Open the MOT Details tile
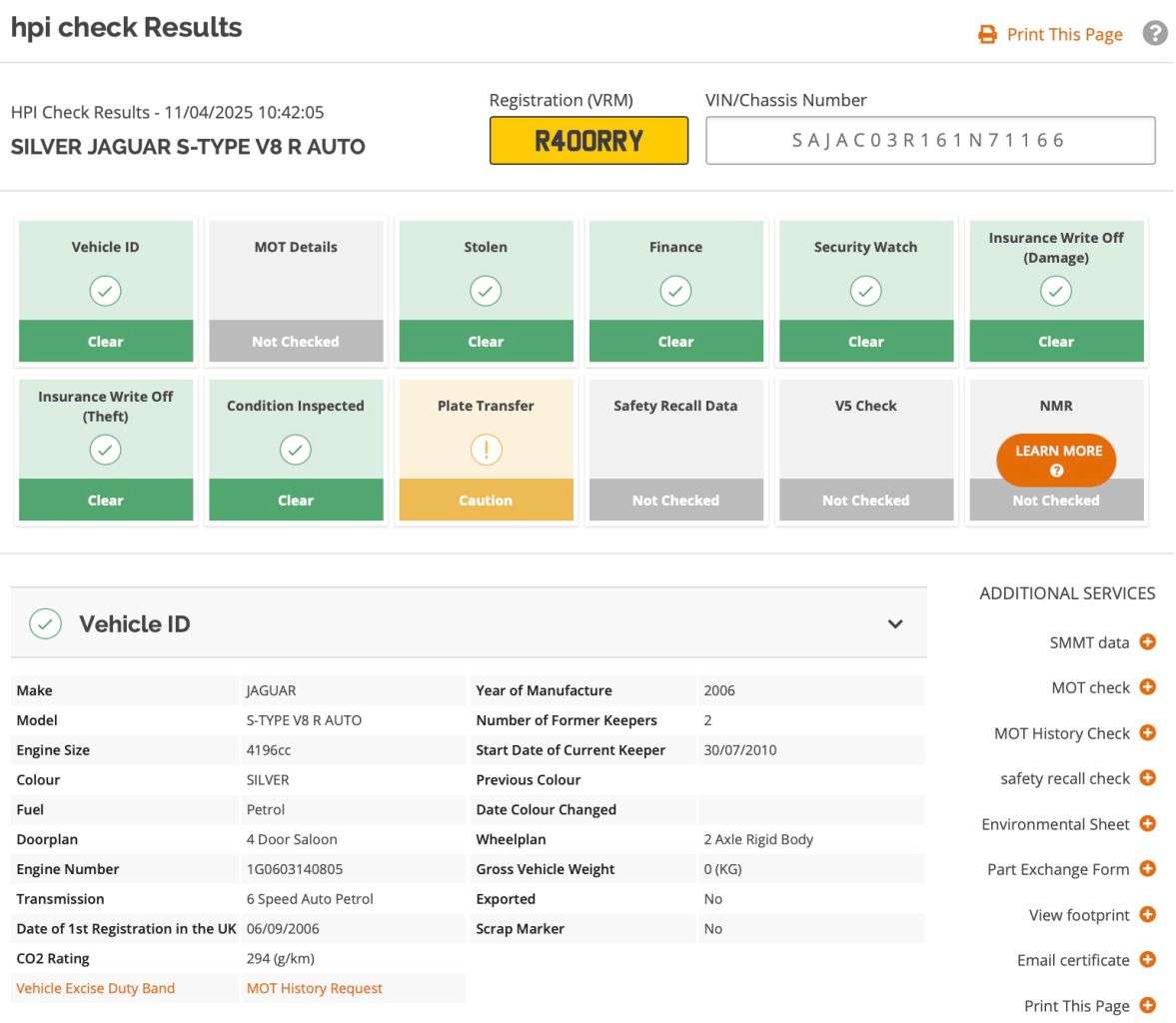Viewport: 1176px width, 1023px height. [296, 290]
